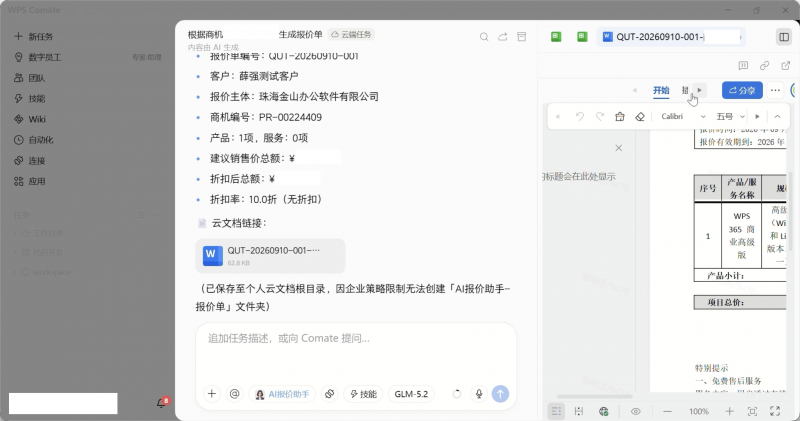The width and height of the screenshot is (800, 421).
Task: Select the QUT-20260910-001 document tab
Action: [x=671, y=37]
